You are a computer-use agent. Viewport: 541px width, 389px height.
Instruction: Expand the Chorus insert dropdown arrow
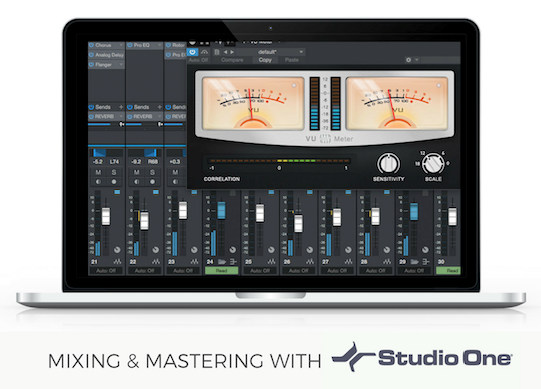[x=121, y=45]
